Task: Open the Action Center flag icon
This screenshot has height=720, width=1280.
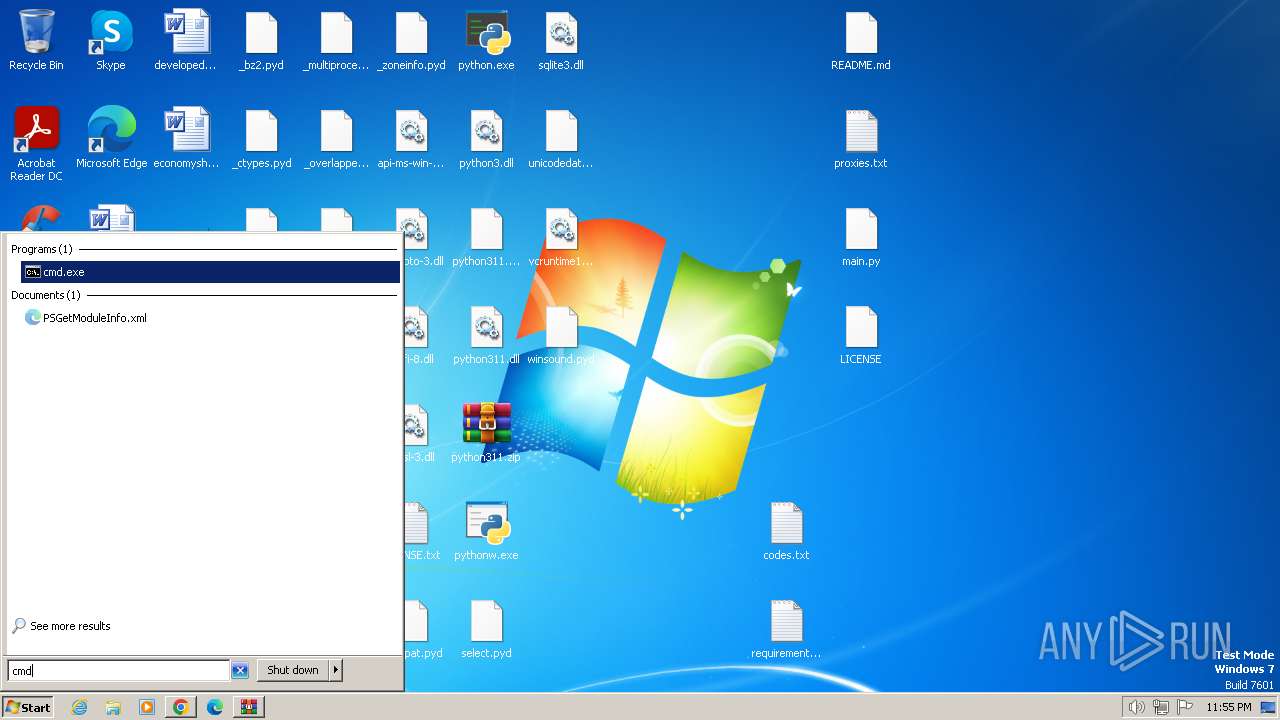Action: [x=1185, y=707]
